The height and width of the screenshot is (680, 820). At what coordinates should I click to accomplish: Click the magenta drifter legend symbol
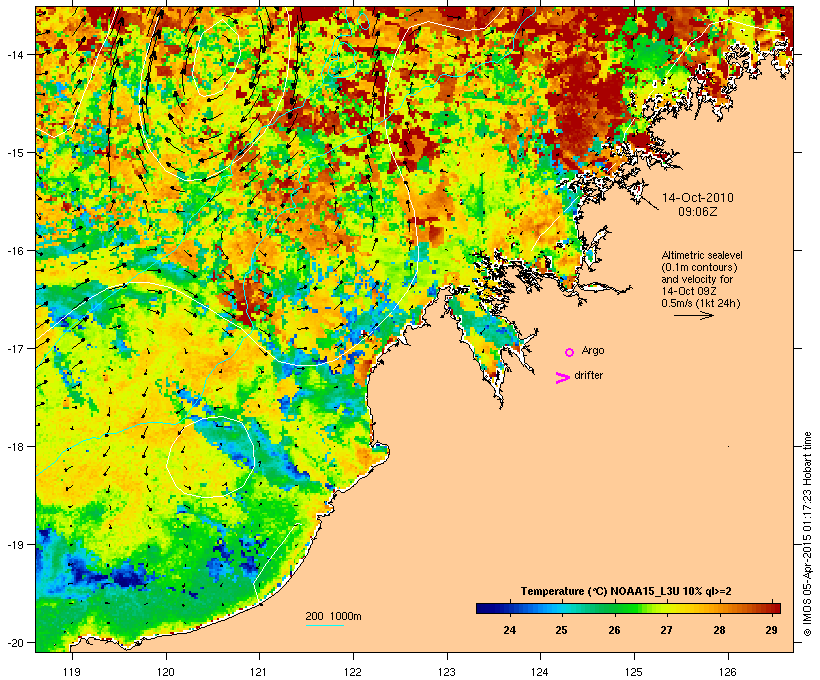tap(562, 378)
